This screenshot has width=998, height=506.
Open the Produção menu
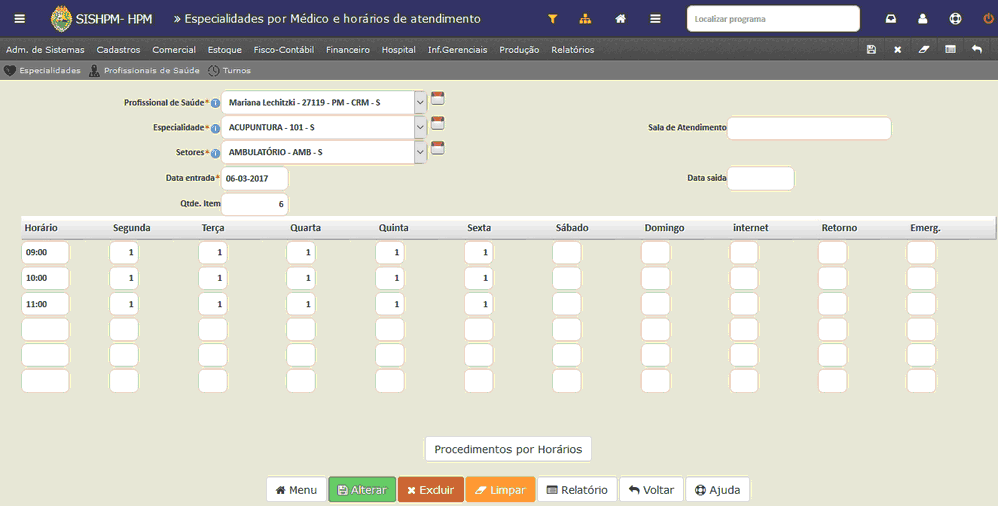[x=519, y=50]
